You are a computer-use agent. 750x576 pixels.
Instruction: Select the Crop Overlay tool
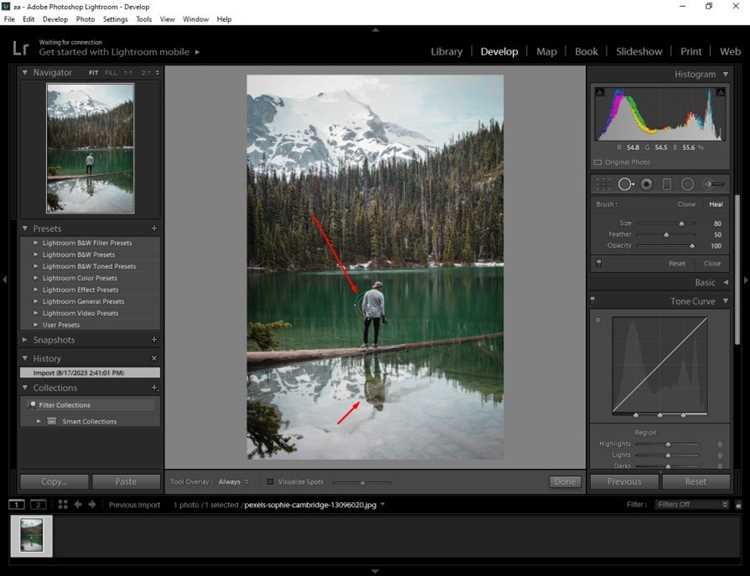click(603, 184)
